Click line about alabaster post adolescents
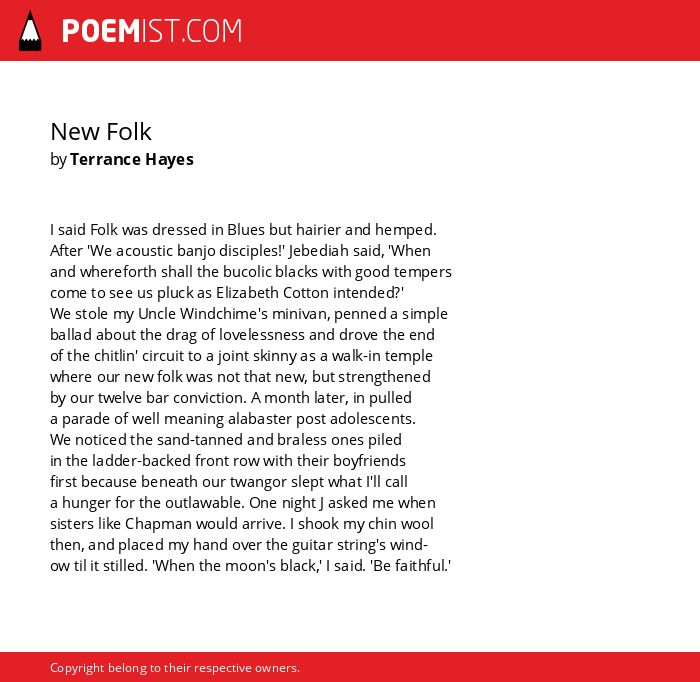Viewport: 700px width, 682px height. coord(233,419)
